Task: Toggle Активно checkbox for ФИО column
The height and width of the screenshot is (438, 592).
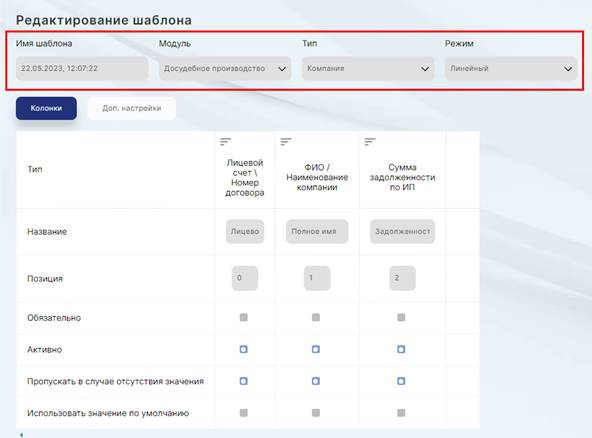Action: pos(316,349)
